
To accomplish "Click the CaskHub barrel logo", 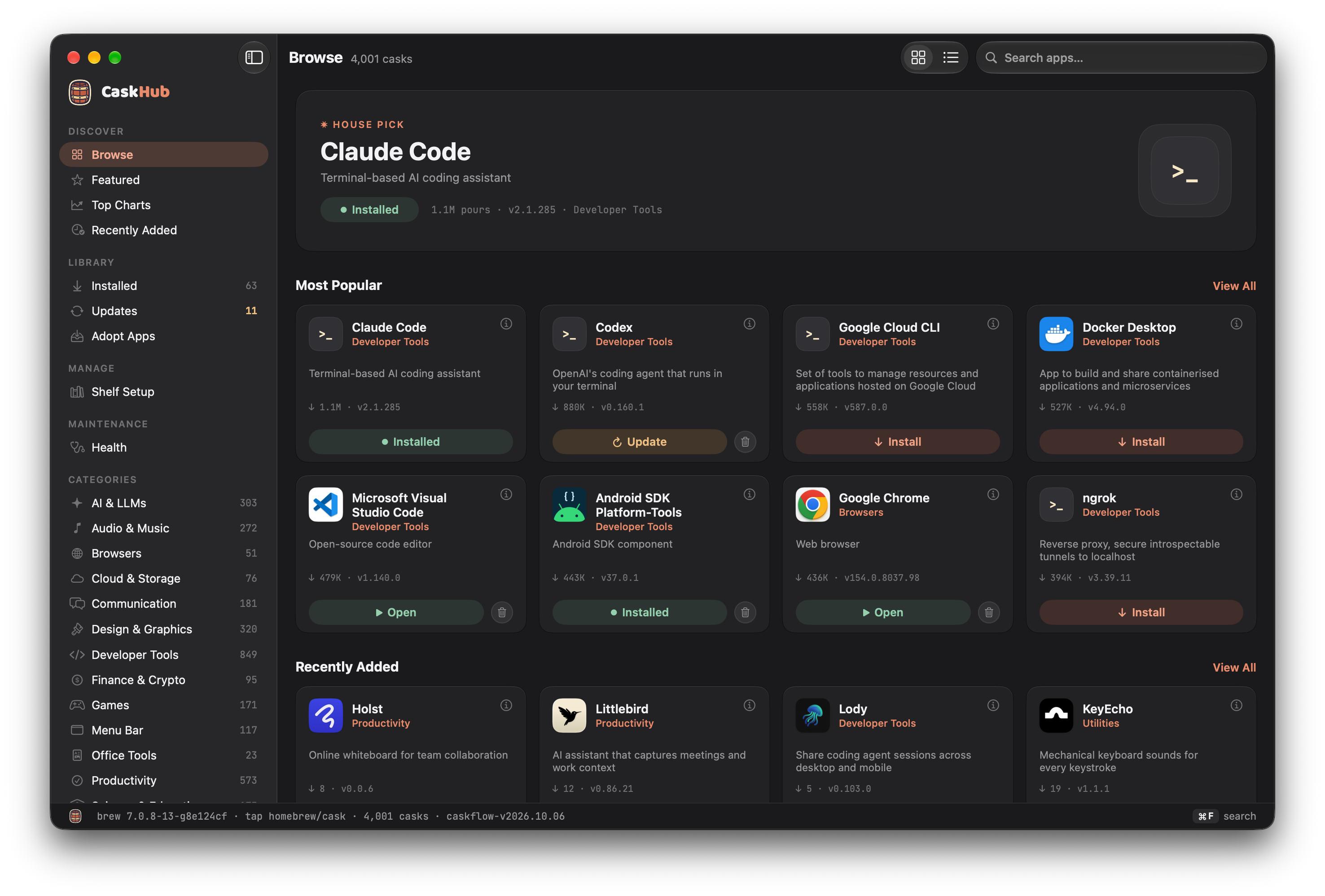I will pyautogui.click(x=80, y=92).
